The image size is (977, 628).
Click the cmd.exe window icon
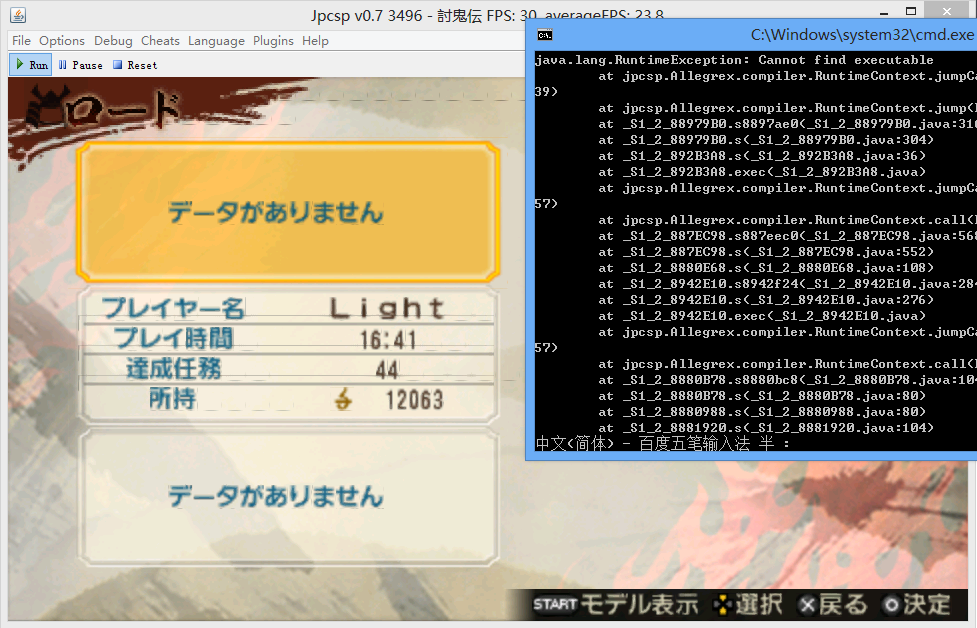[544, 34]
